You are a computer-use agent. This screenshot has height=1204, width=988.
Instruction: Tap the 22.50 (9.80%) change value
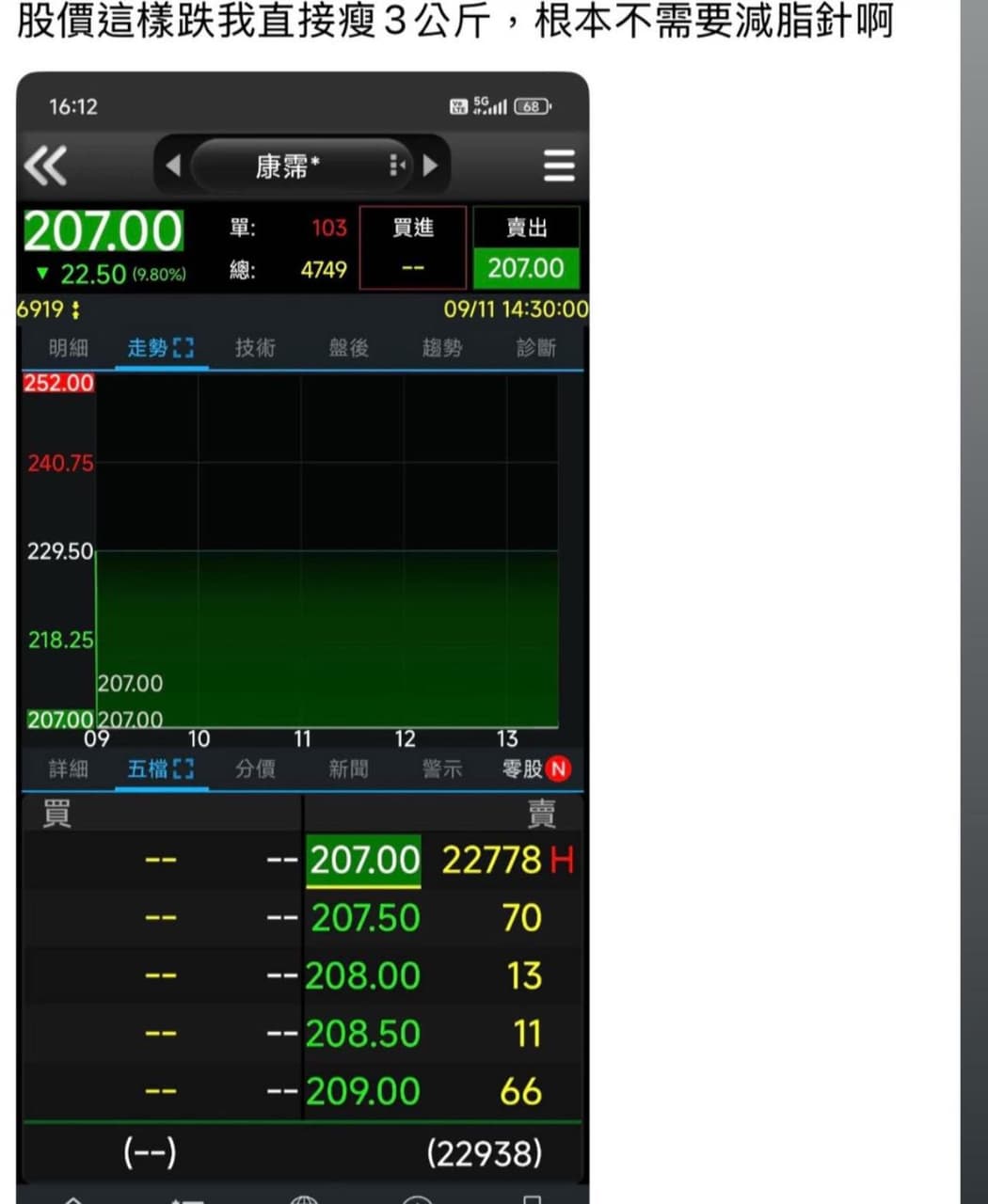tap(122, 275)
